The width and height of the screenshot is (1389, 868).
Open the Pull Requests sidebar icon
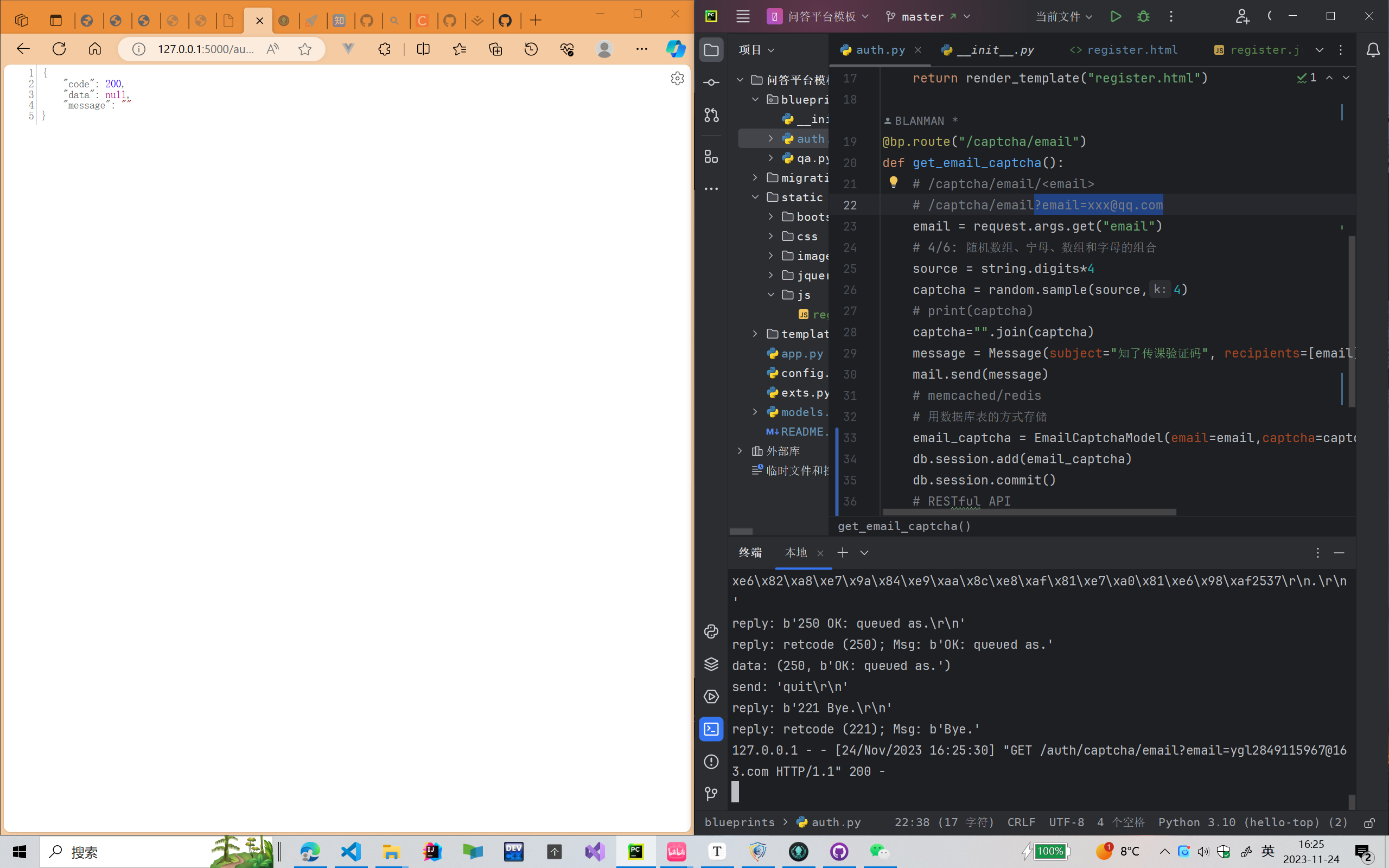[711, 116]
